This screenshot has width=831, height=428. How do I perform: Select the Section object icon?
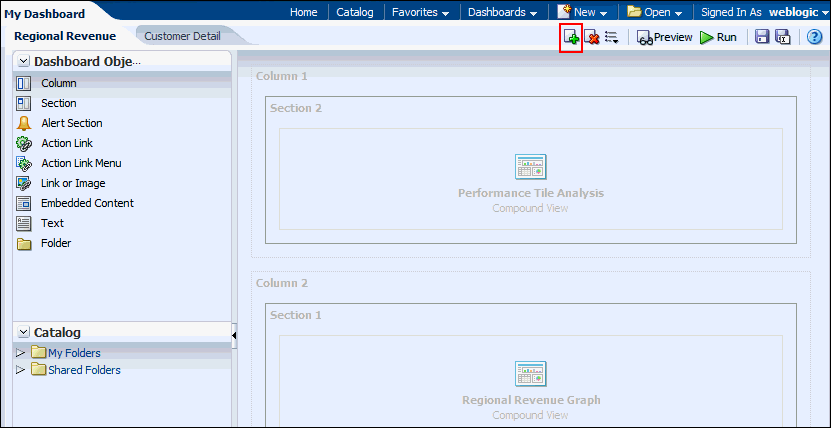point(24,103)
